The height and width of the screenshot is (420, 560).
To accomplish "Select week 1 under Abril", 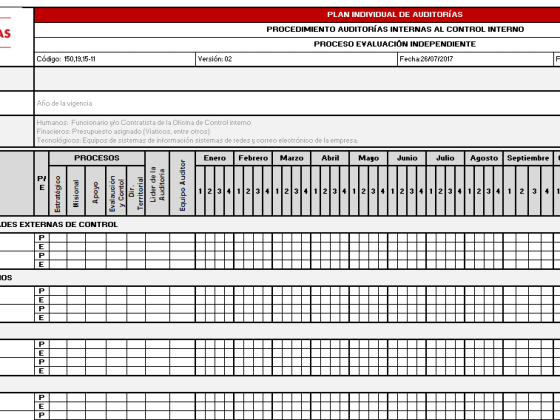I will [316, 191].
